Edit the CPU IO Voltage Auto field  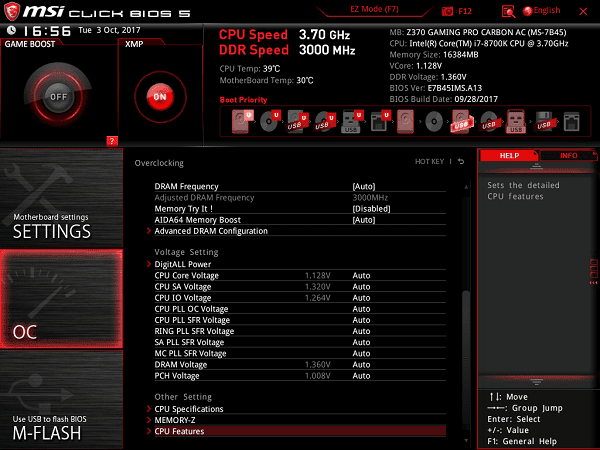coord(361,298)
